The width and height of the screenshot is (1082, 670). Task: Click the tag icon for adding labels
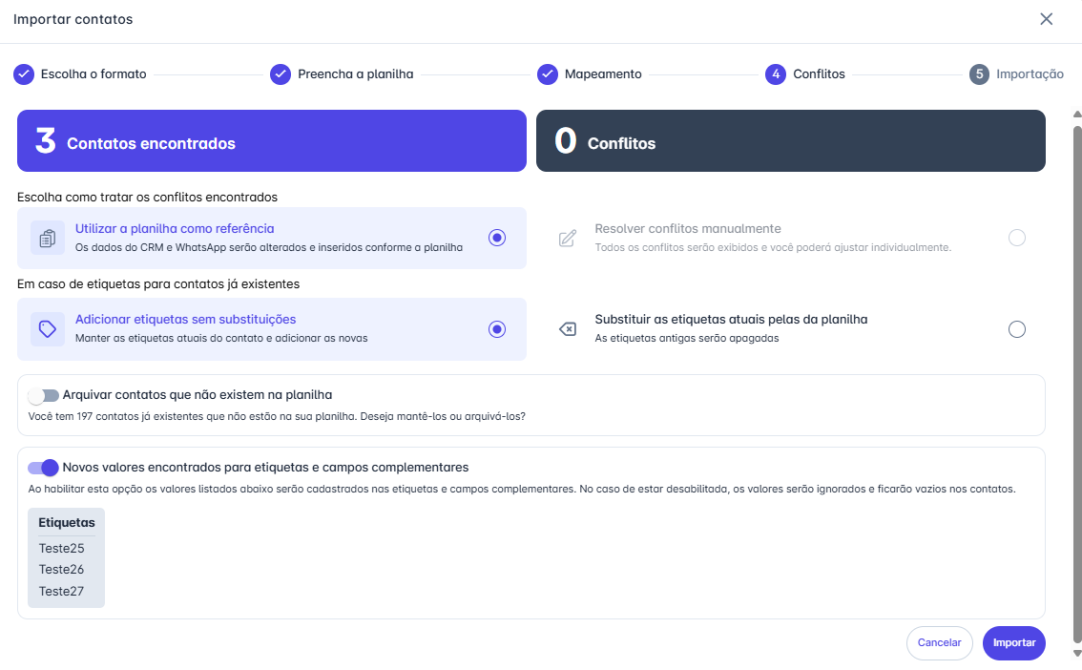coord(47,329)
